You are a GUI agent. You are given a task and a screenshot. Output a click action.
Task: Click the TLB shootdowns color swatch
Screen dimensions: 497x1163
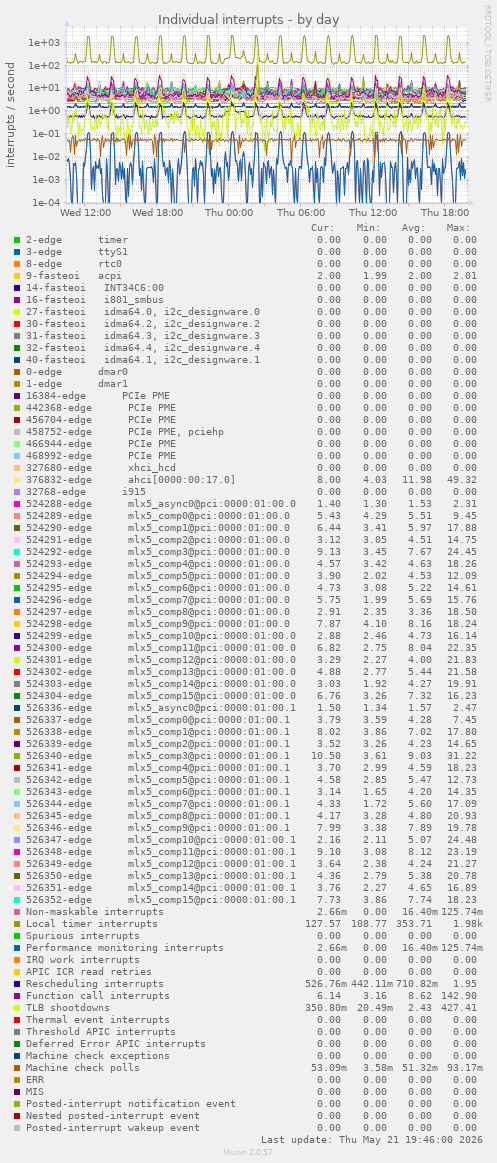pos(17,1007)
